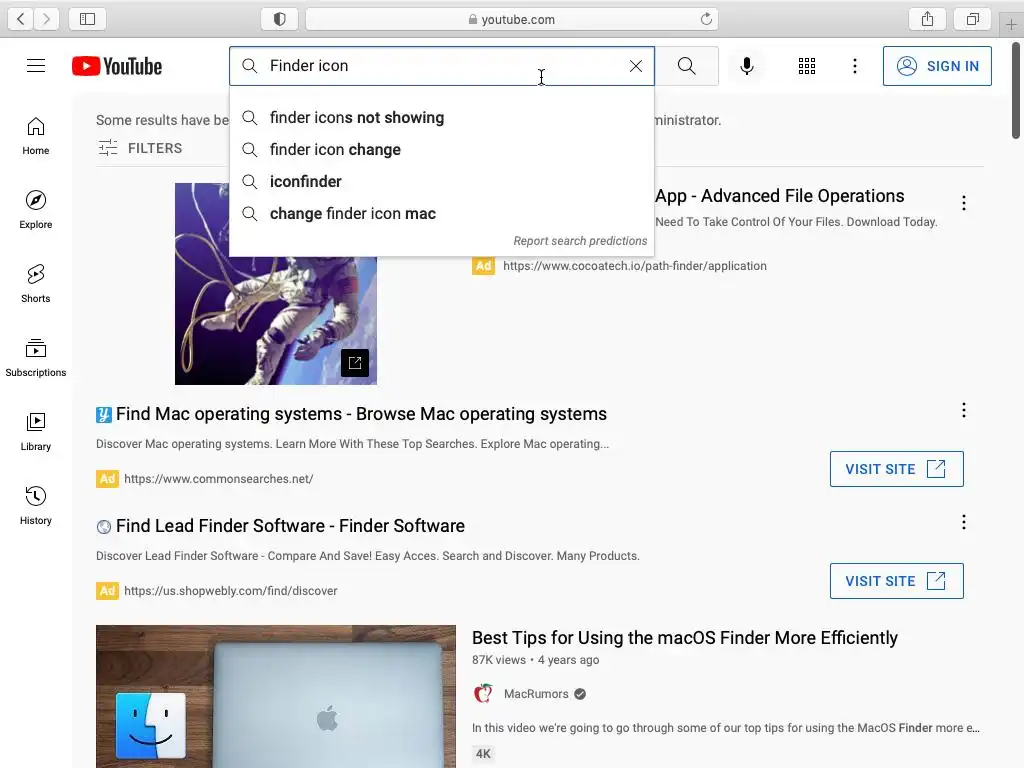Open Find Mac operating systems ad title
The height and width of the screenshot is (768, 1024).
[x=361, y=414]
